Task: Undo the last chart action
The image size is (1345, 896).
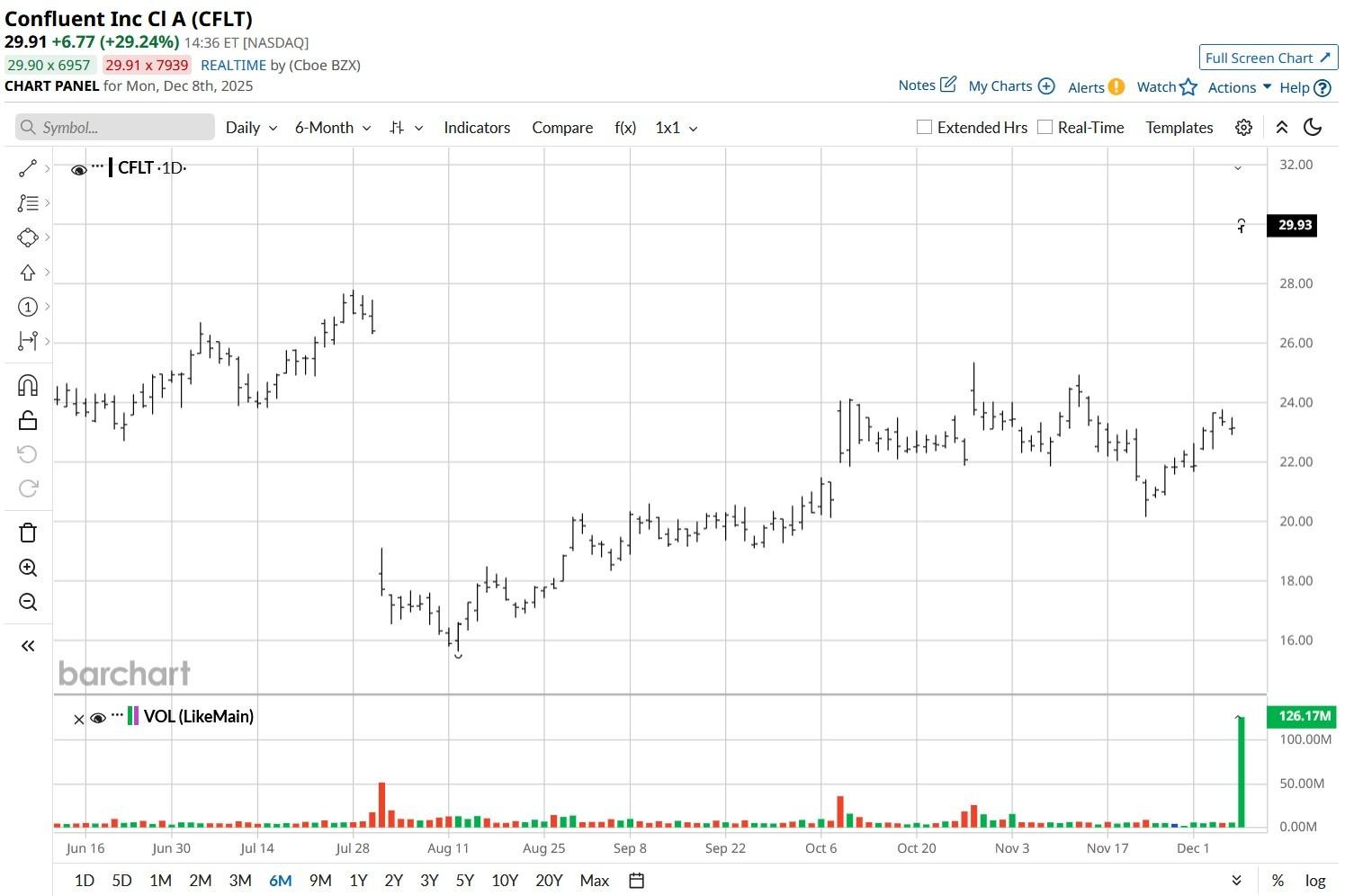Action: pyautogui.click(x=28, y=454)
